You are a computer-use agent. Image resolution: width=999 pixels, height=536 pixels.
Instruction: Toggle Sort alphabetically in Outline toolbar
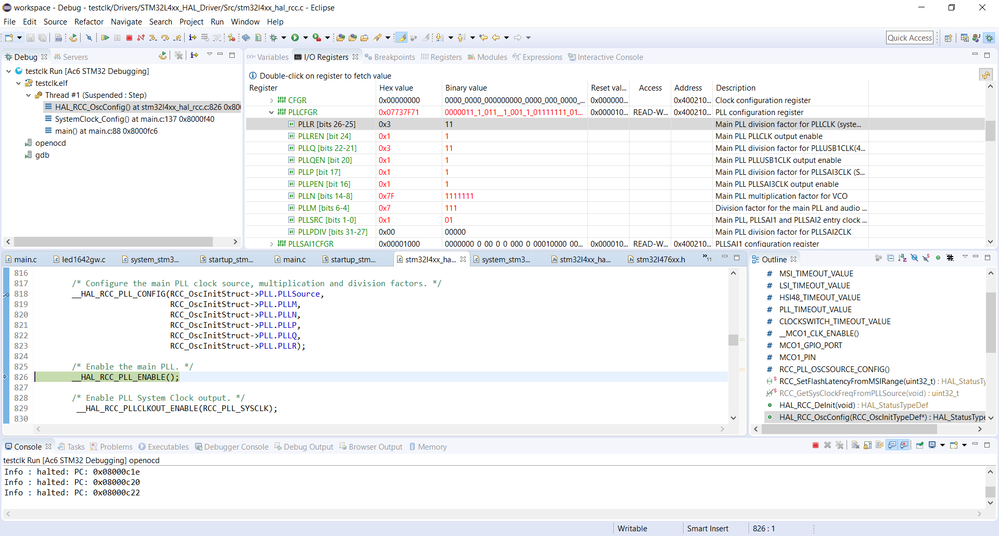pos(902,258)
